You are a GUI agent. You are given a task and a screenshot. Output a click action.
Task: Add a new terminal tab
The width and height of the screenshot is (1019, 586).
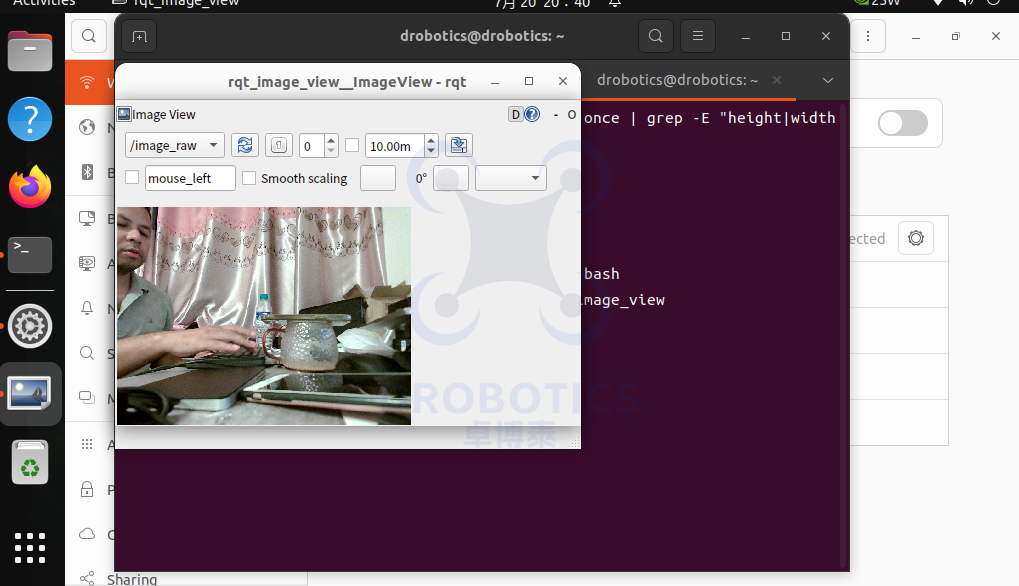pyautogui.click(x=139, y=36)
